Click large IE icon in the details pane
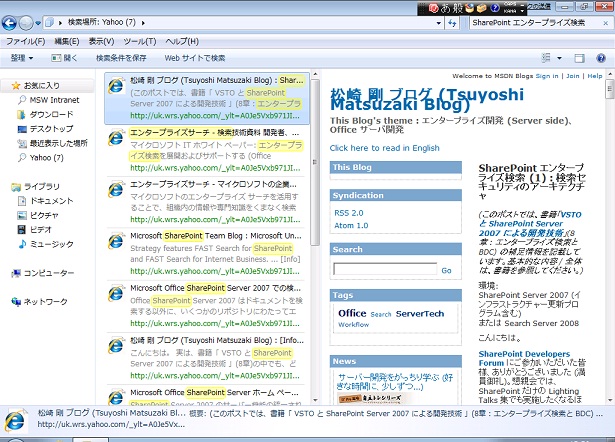 tap(15, 421)
